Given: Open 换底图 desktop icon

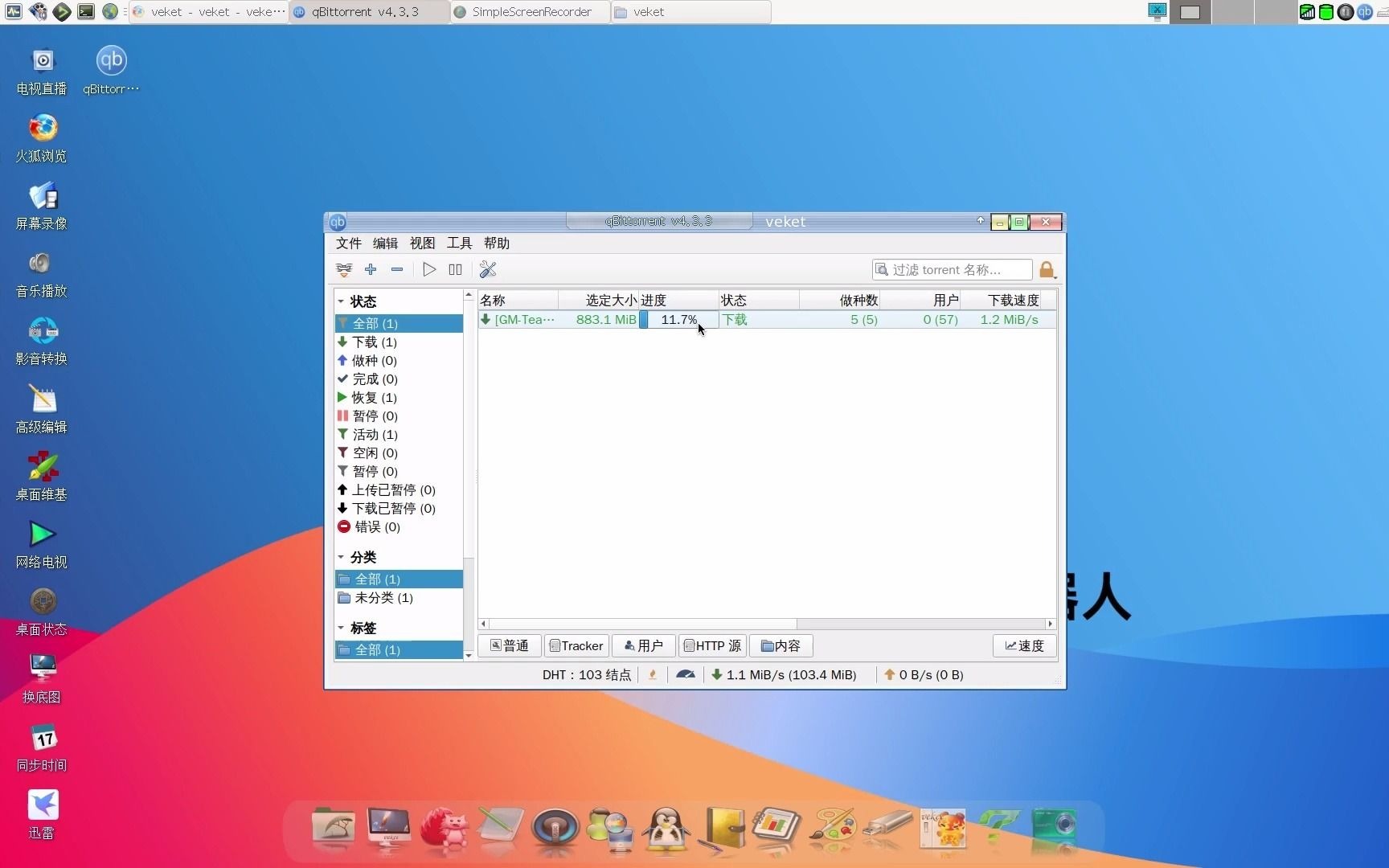Looking at the screenshot, I should 42,679.
